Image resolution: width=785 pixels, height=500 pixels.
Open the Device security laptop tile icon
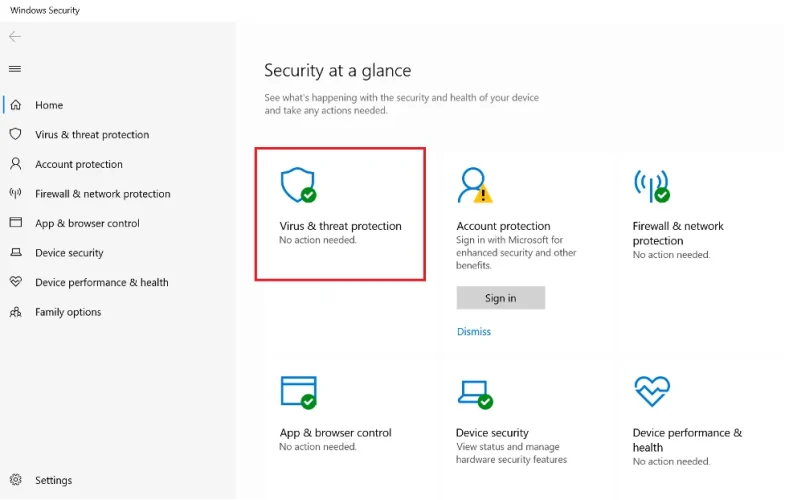click(474, 392)
